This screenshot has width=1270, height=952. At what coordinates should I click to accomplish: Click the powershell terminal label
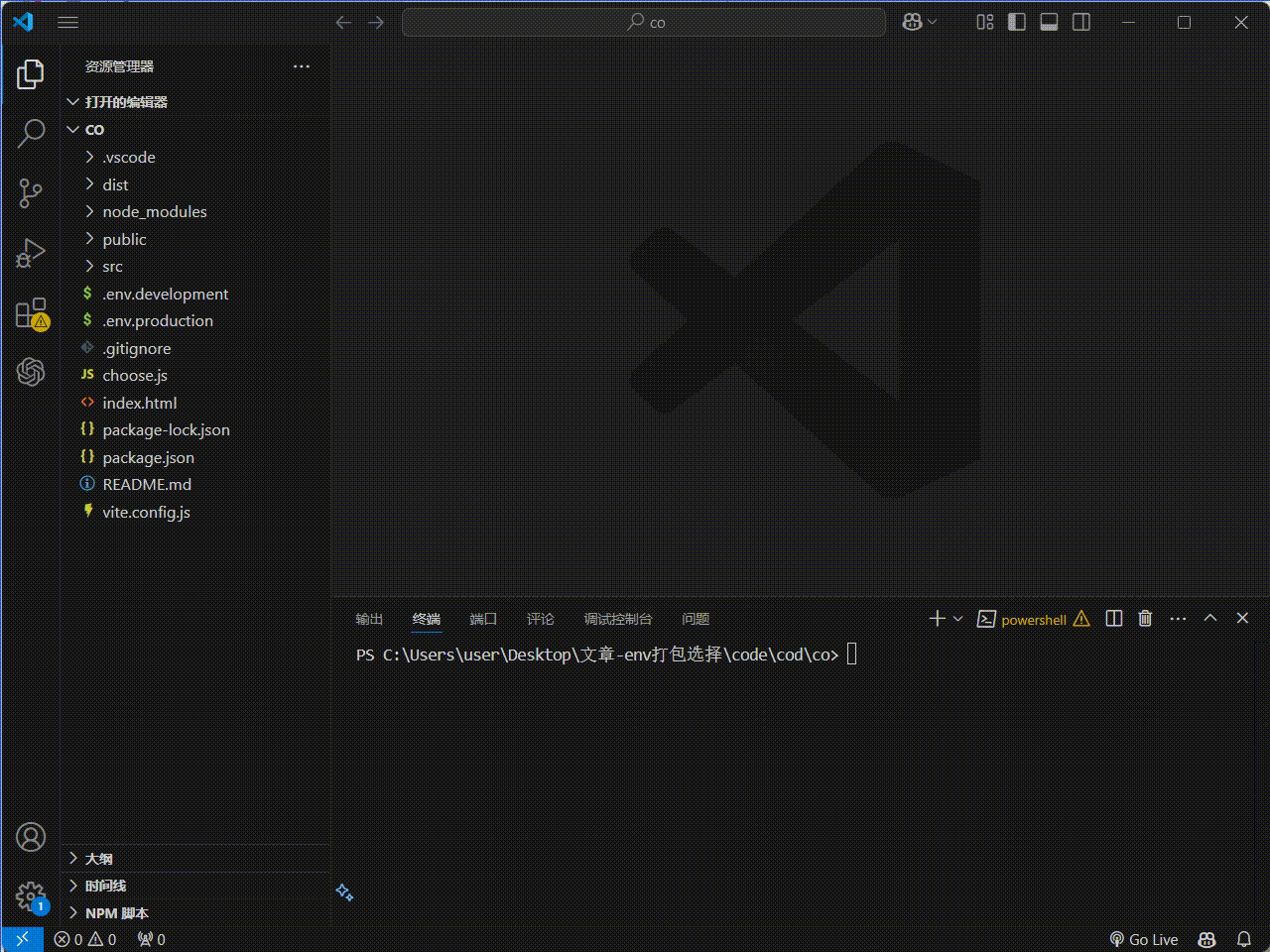pyautogui.click(x=1033, y=620)
